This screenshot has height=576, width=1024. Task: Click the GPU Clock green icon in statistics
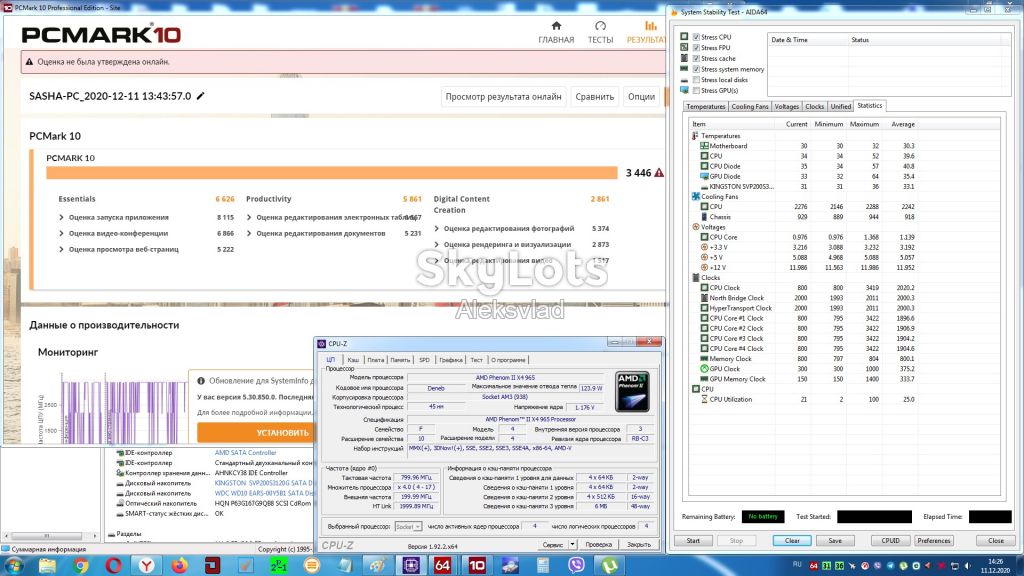(x=704, y=369)
